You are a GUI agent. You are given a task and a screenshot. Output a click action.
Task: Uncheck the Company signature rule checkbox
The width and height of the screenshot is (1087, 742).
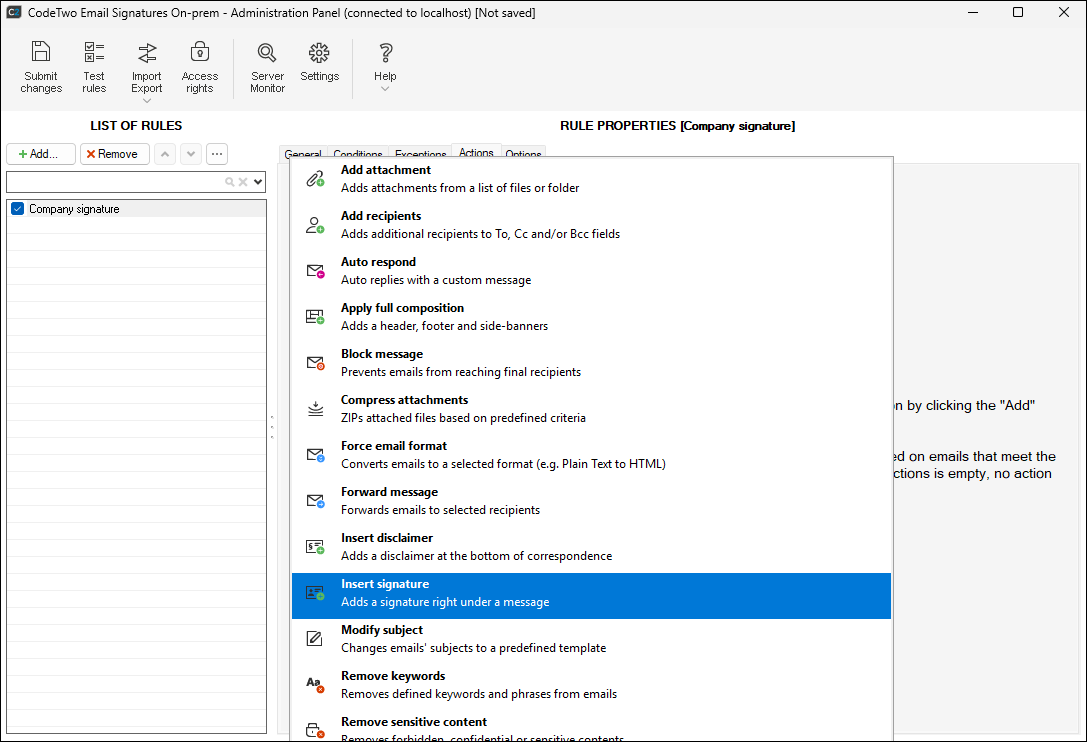point(17,209)
